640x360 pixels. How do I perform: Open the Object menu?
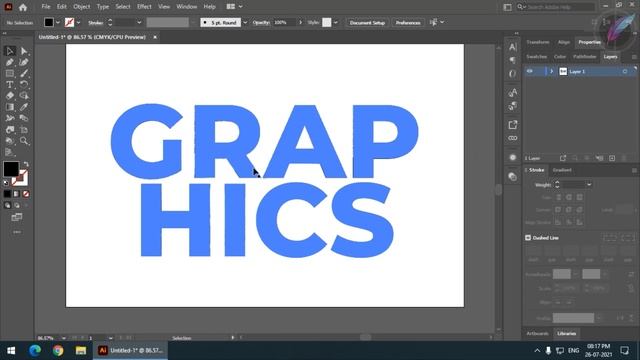point(82,7)
